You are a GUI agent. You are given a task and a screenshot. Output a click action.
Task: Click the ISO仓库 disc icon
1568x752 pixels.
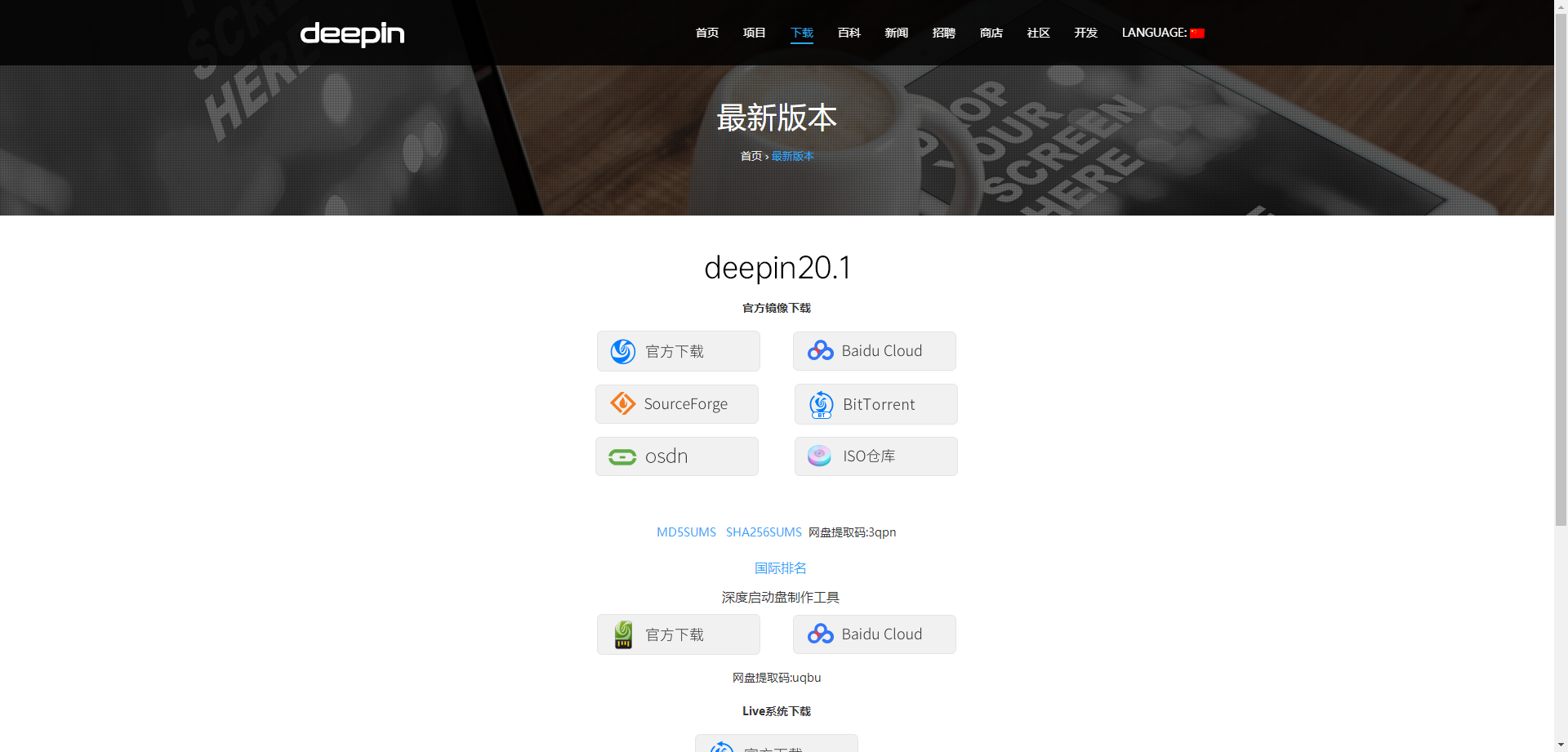click(819, 456)
